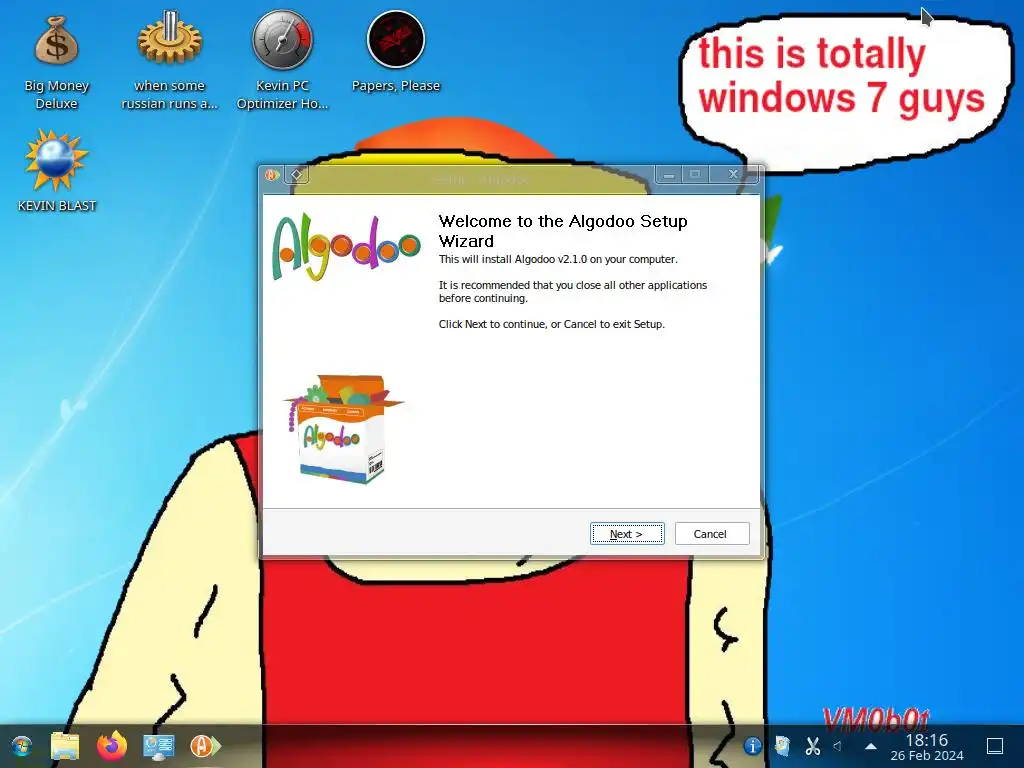Screen dimensions: 1024x768
Task: Click the 'Welcome to the Algodoo Setup Wizard' heading
Action: pos(562,231)
